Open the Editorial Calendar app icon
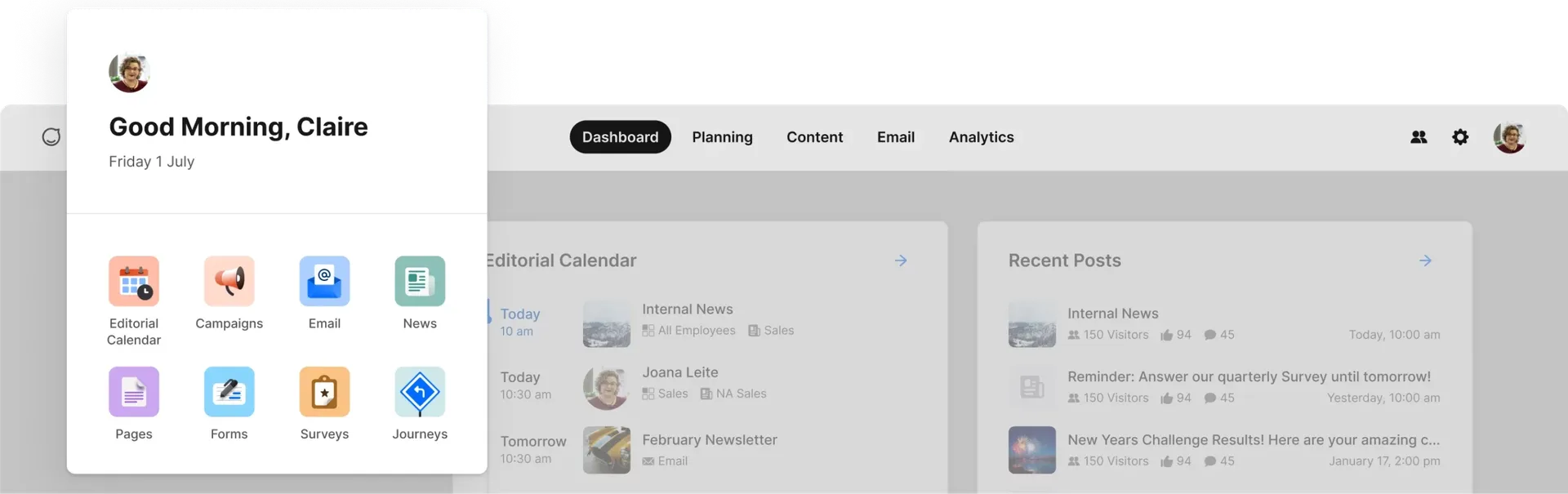The height and width of the screenshot is (494, 1568). (134, 282)
